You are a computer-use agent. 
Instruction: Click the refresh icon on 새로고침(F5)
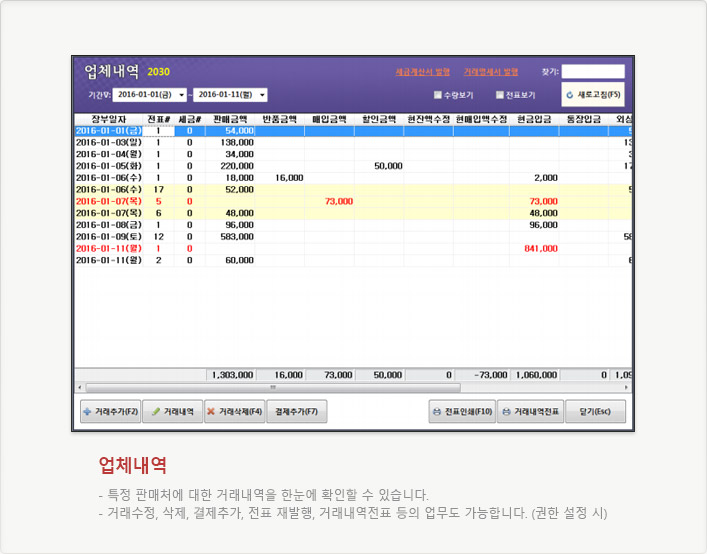tap(569, 95)
